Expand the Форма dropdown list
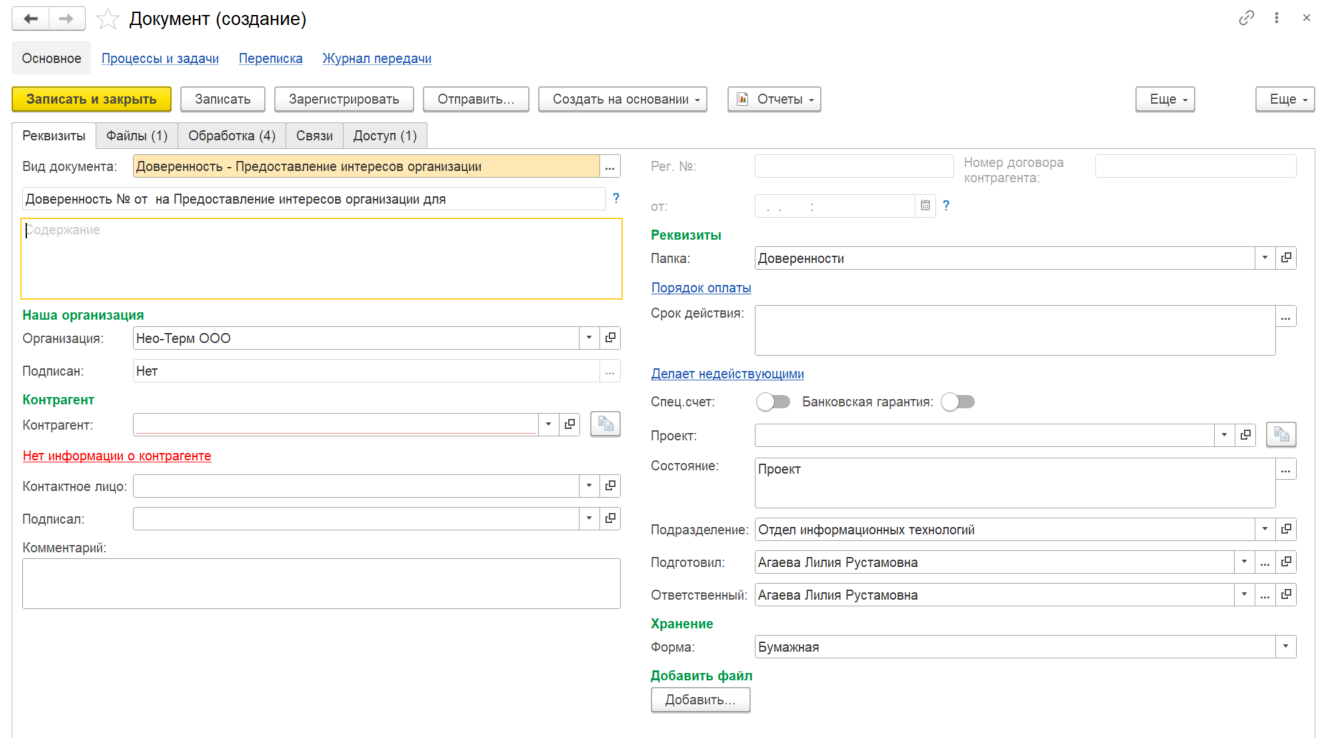Screen dimensions: 1330x738 coord(1286,647)
